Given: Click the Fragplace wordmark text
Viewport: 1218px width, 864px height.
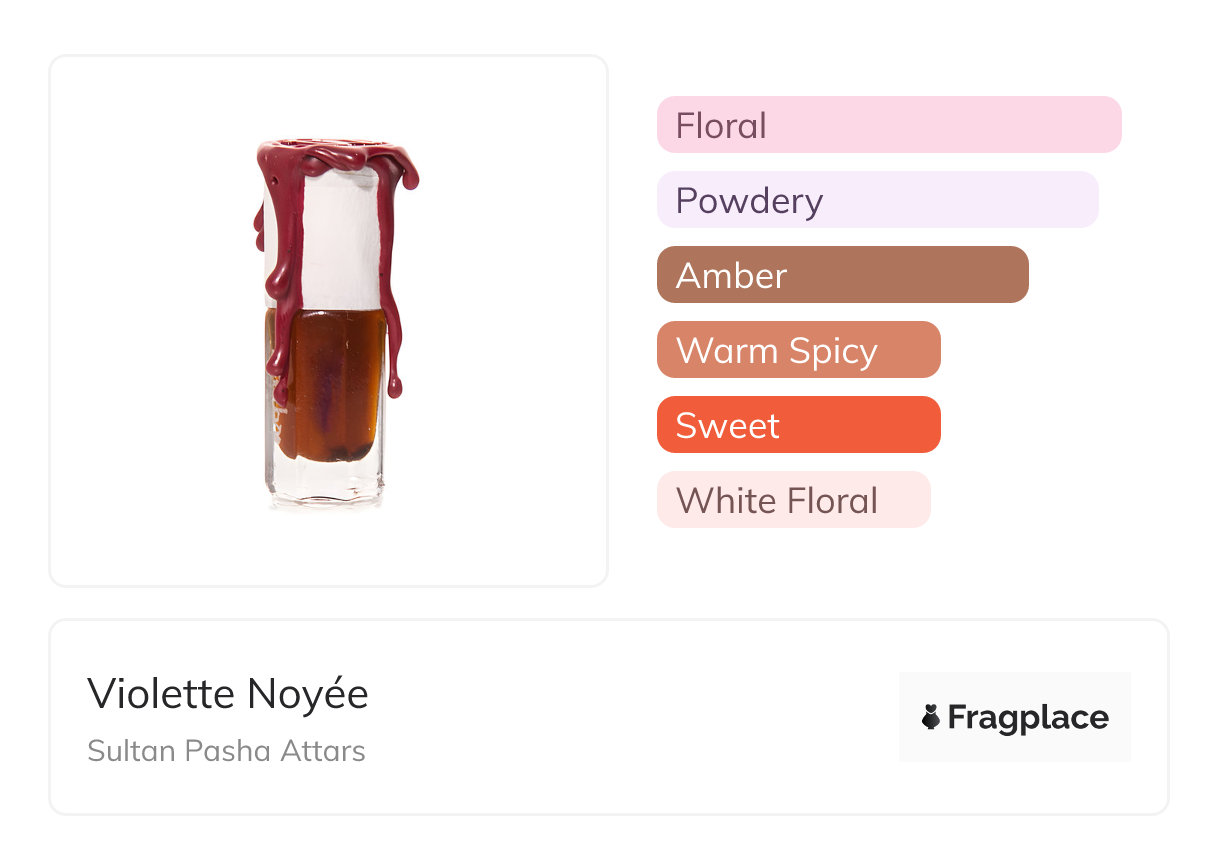Looking at the screenshot, I should click(1028, 717).
